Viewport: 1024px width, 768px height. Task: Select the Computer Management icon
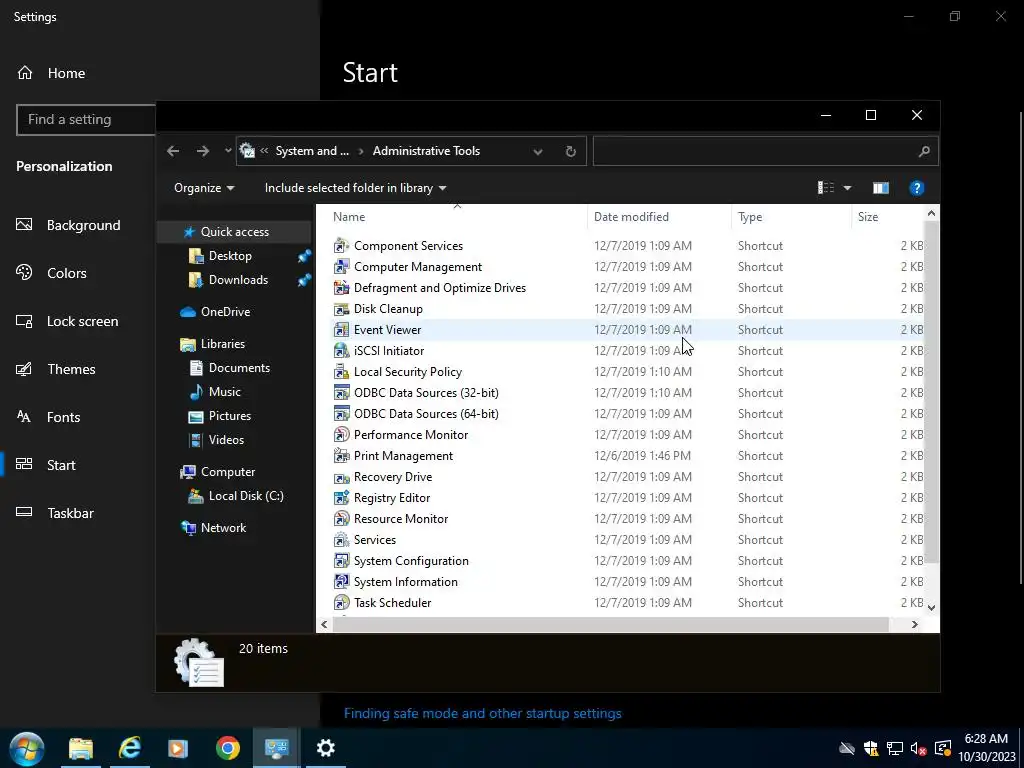click(341, 266)
